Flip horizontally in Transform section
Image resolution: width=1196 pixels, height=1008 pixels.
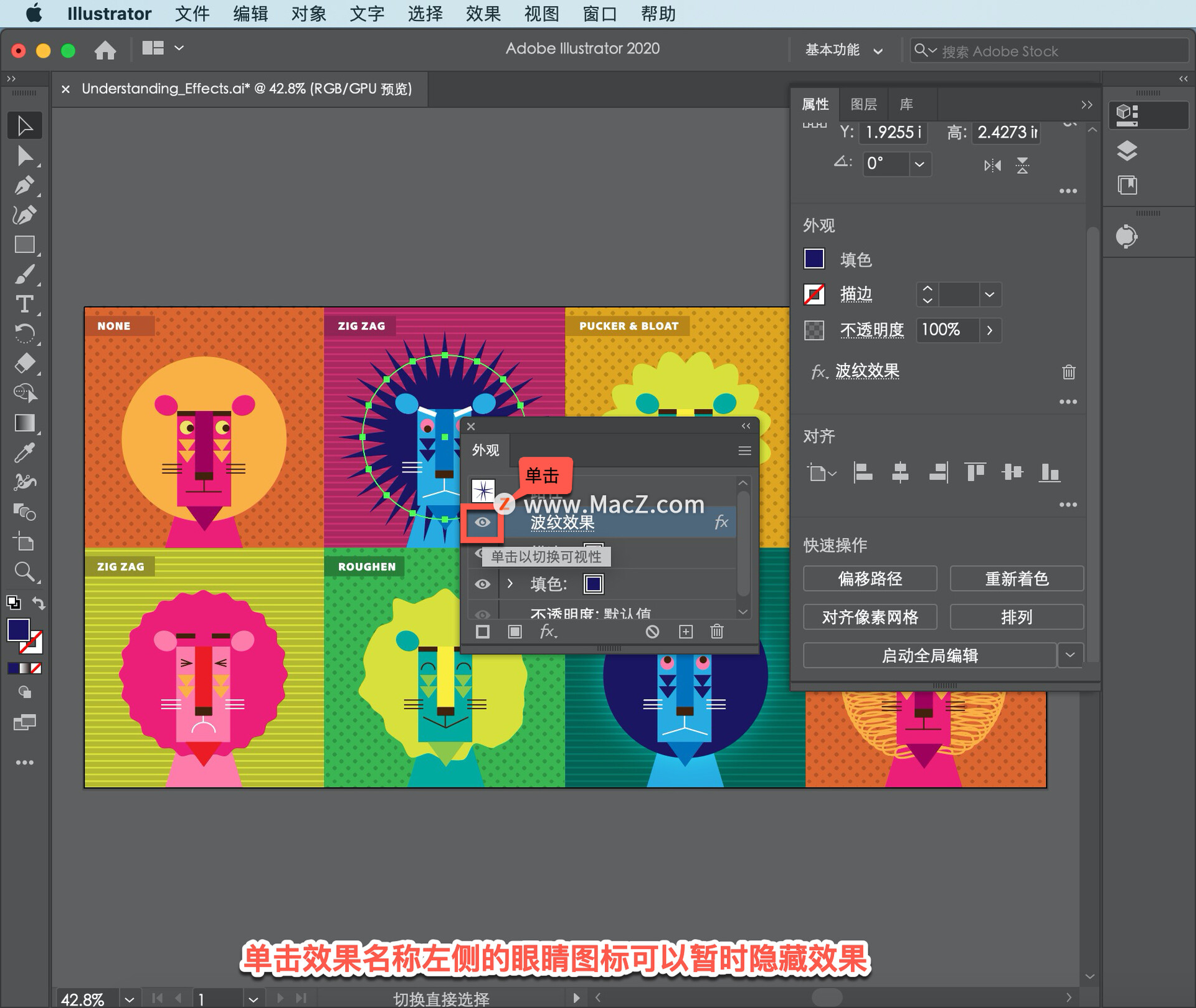[992, 166]
